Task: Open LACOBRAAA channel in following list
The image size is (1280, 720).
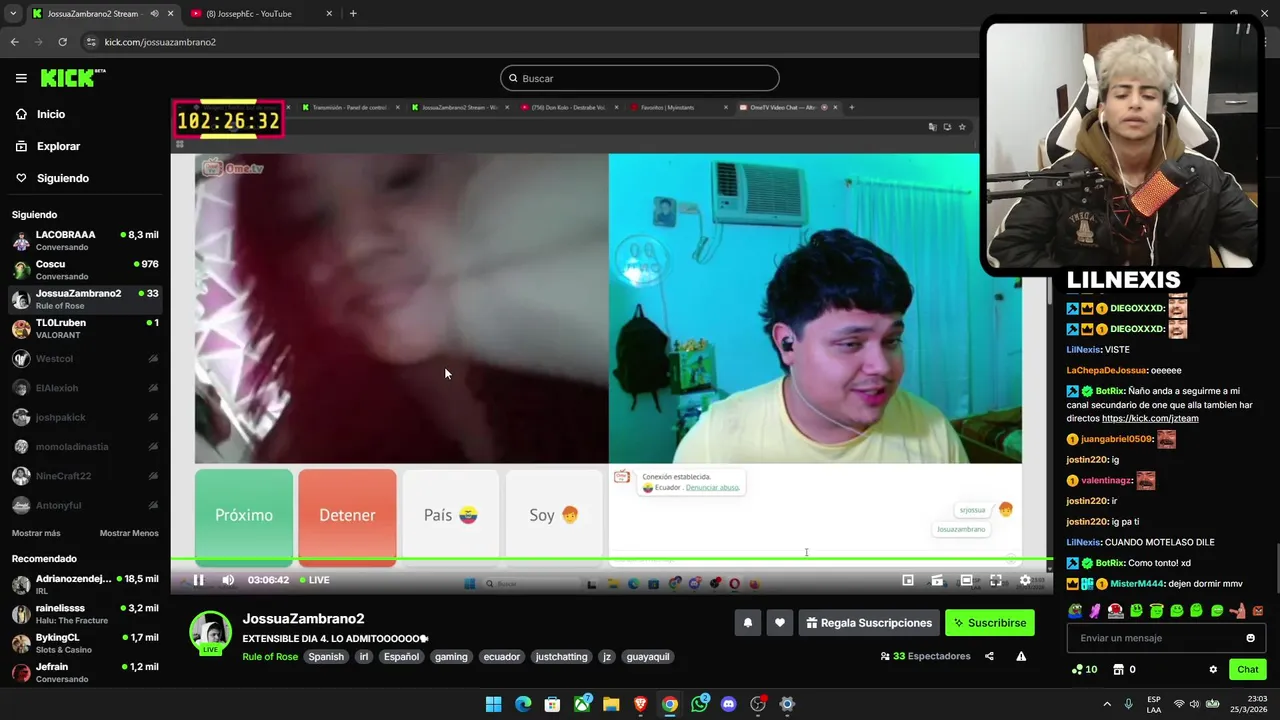Action: tap(85, 240)
